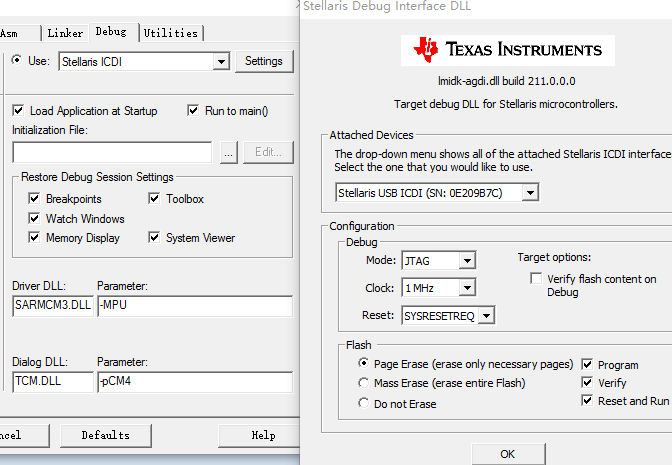The height and width of the screenshot is (465, 672).
Task: Toggle System Viewer checkbox
Action: [154, 237]
